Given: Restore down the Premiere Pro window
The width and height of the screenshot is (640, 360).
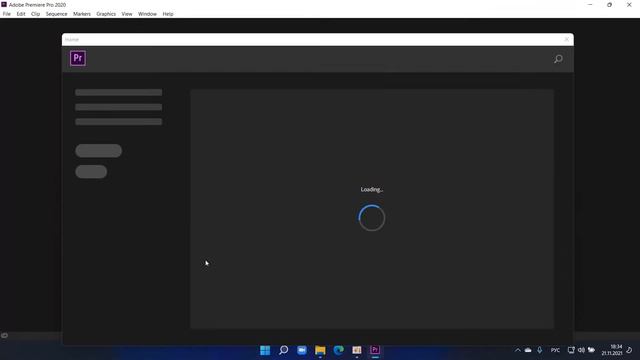Looking at the screenshot, I should (x=609, y=5).
